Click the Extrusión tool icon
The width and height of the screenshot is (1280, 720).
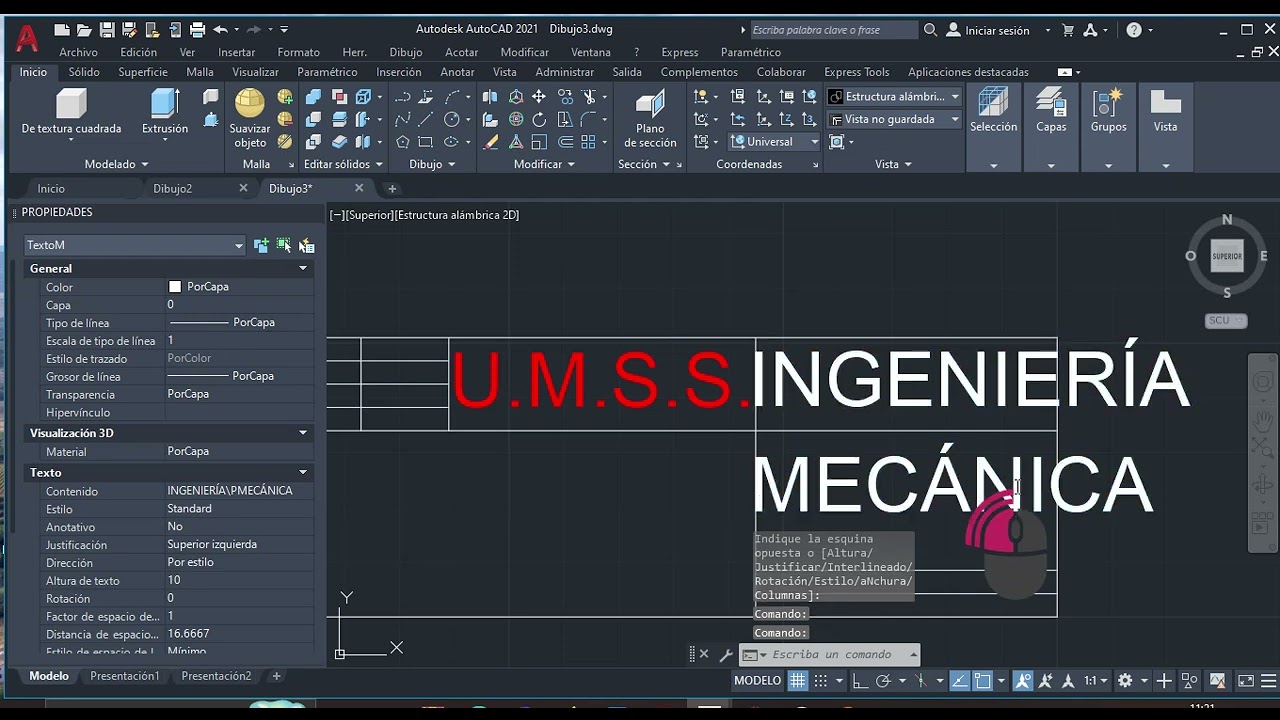pyautogui.click(x=165, y=103)
